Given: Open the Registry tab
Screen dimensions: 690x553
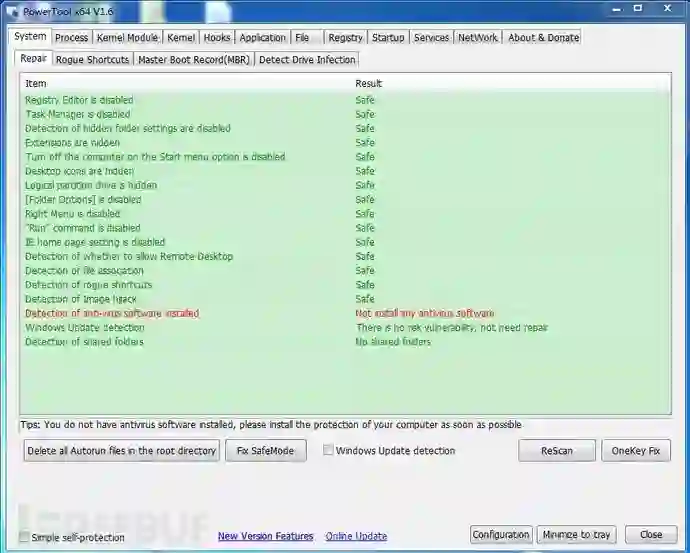Looking at the screenshot, I should [x=345, y=38].
